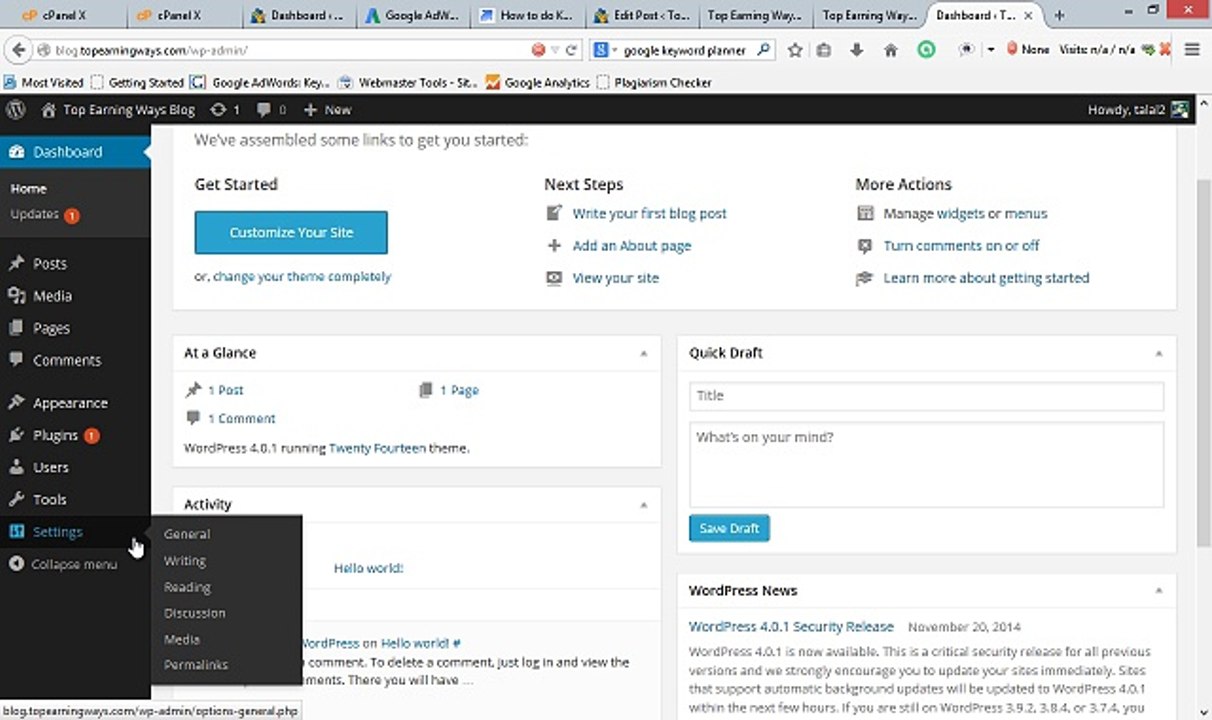Open the browser downloads arrow icon
The image size is (1212, 720).
click(x=857, y=49)
